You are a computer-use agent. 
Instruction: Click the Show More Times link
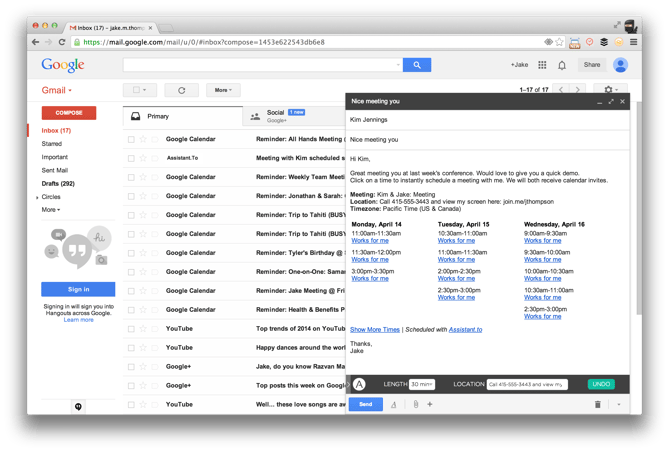[x=374, y=329]
